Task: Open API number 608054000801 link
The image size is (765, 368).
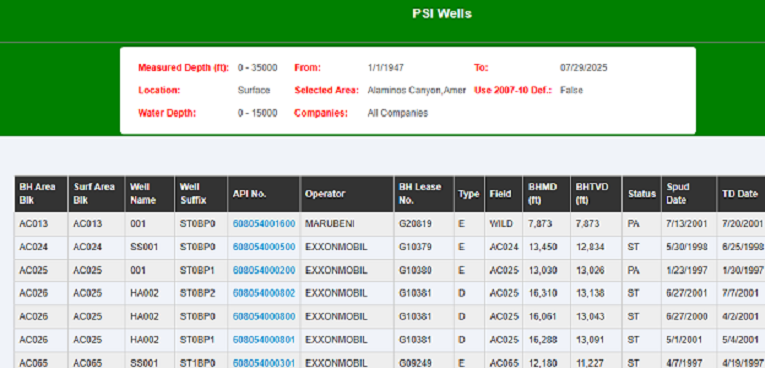Action: (264, 340)
